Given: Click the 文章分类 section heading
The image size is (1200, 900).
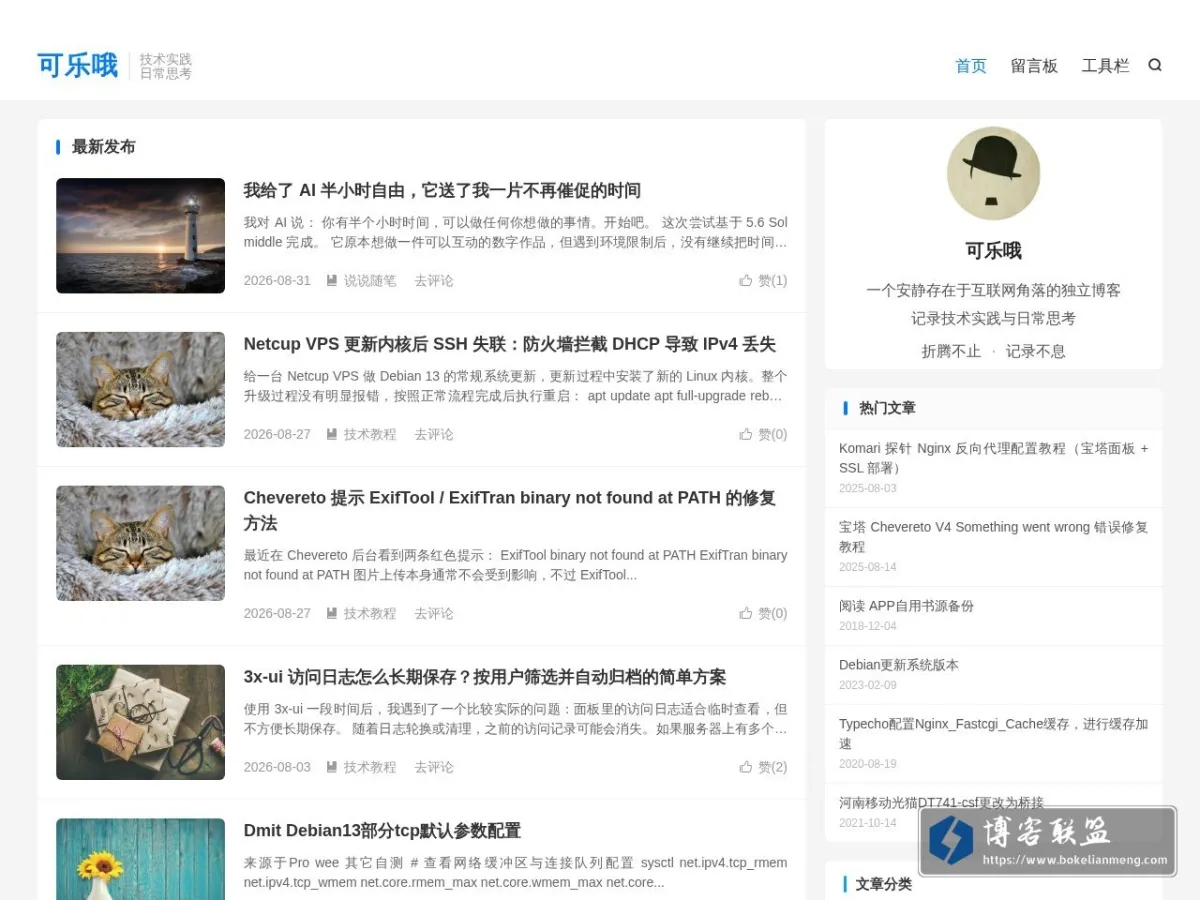Looking at the screenshot, I should 884,884.
